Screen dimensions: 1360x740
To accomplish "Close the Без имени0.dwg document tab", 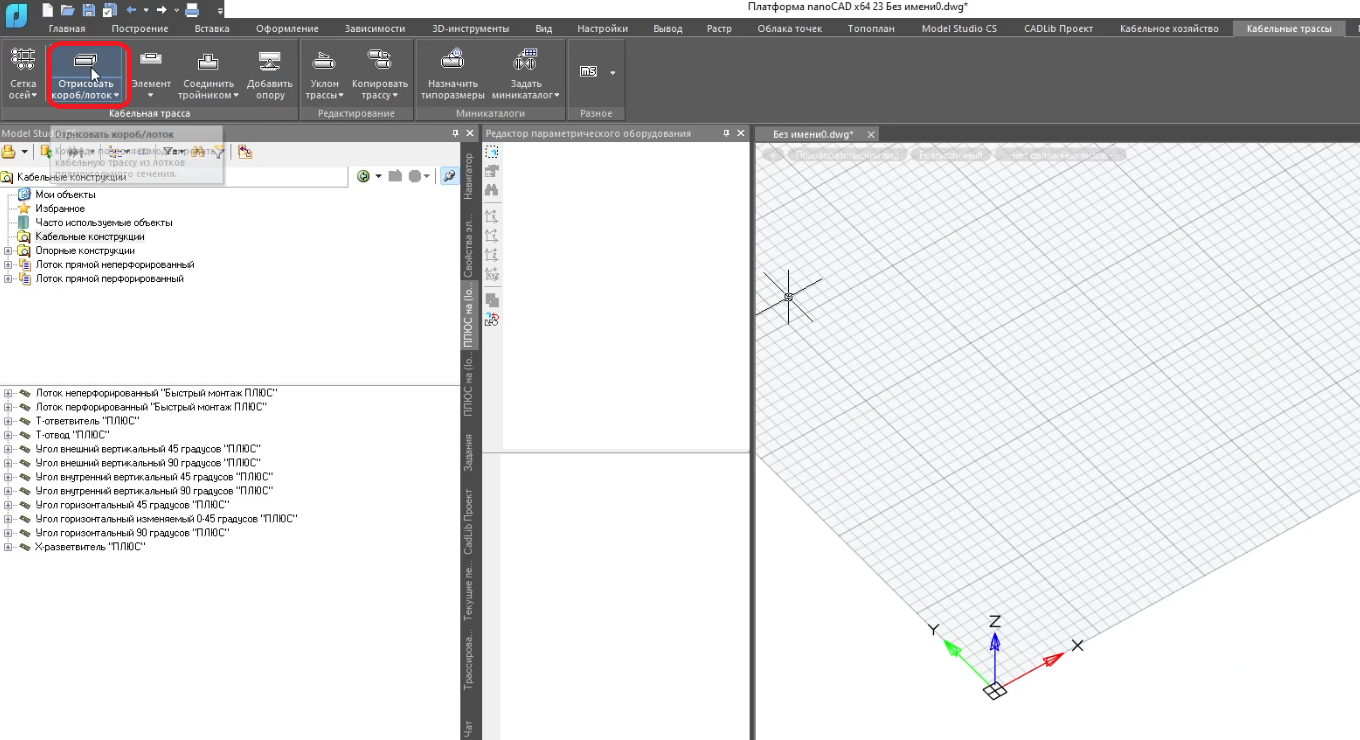I will pyautogui.click(x=871, y=134).
